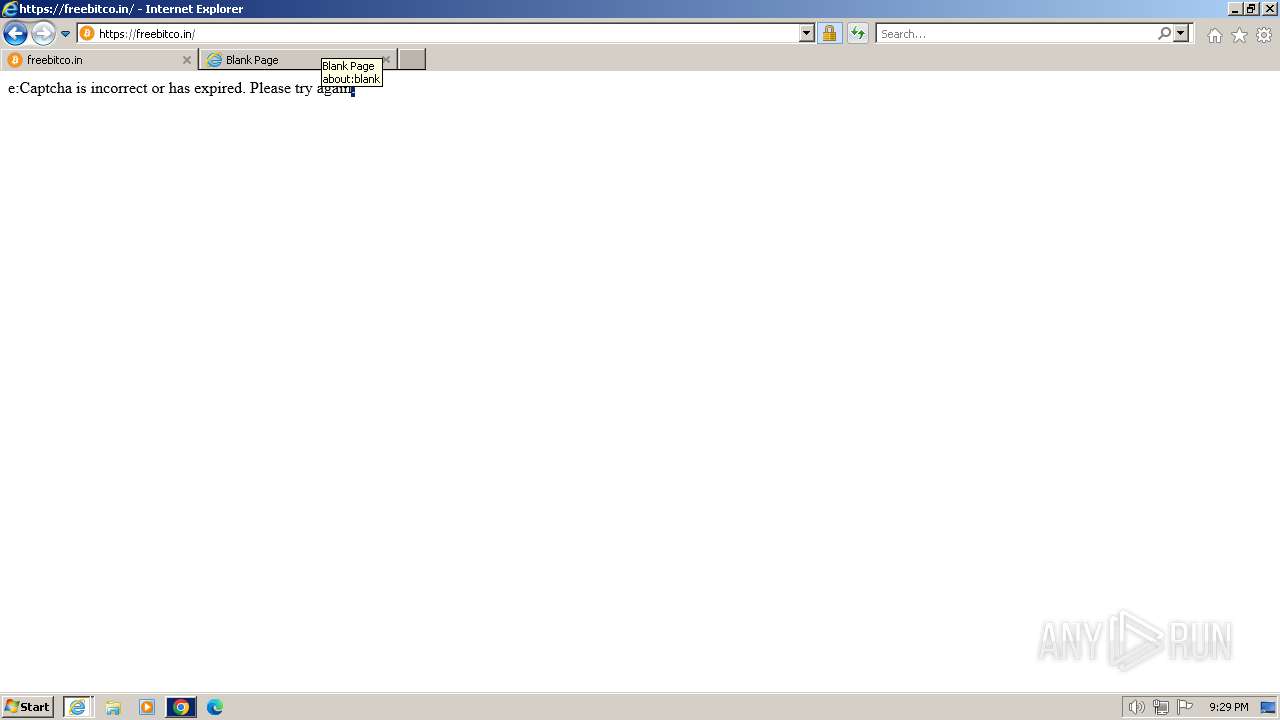
Task: Open the Tools gear icon
Action: point(1264,35)
